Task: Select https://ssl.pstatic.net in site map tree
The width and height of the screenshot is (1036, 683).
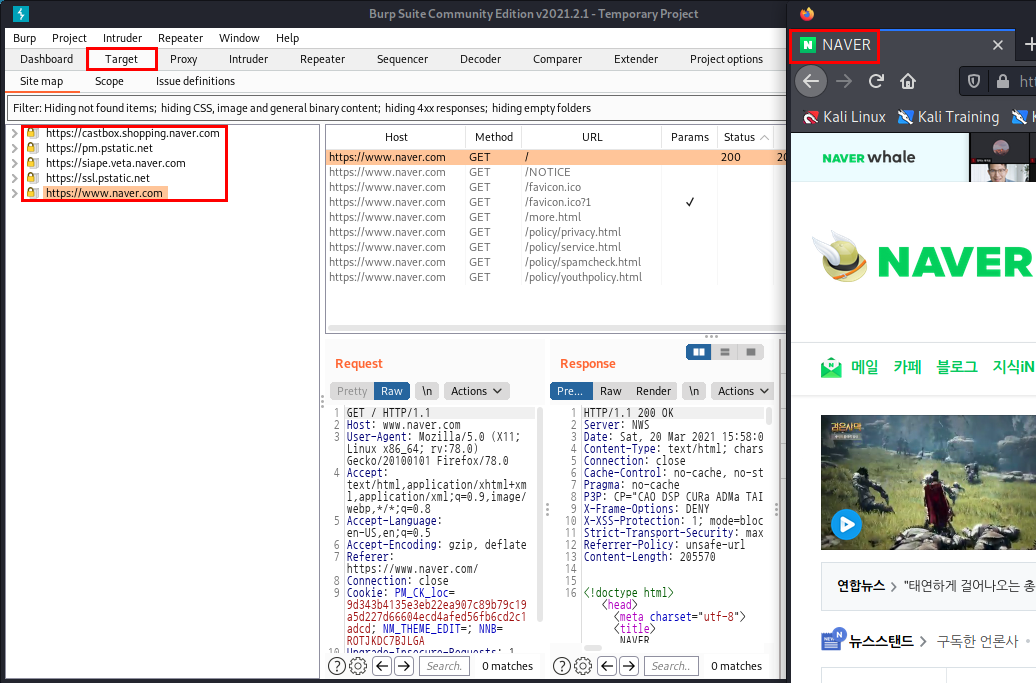Action: click(x=98, y=178)
